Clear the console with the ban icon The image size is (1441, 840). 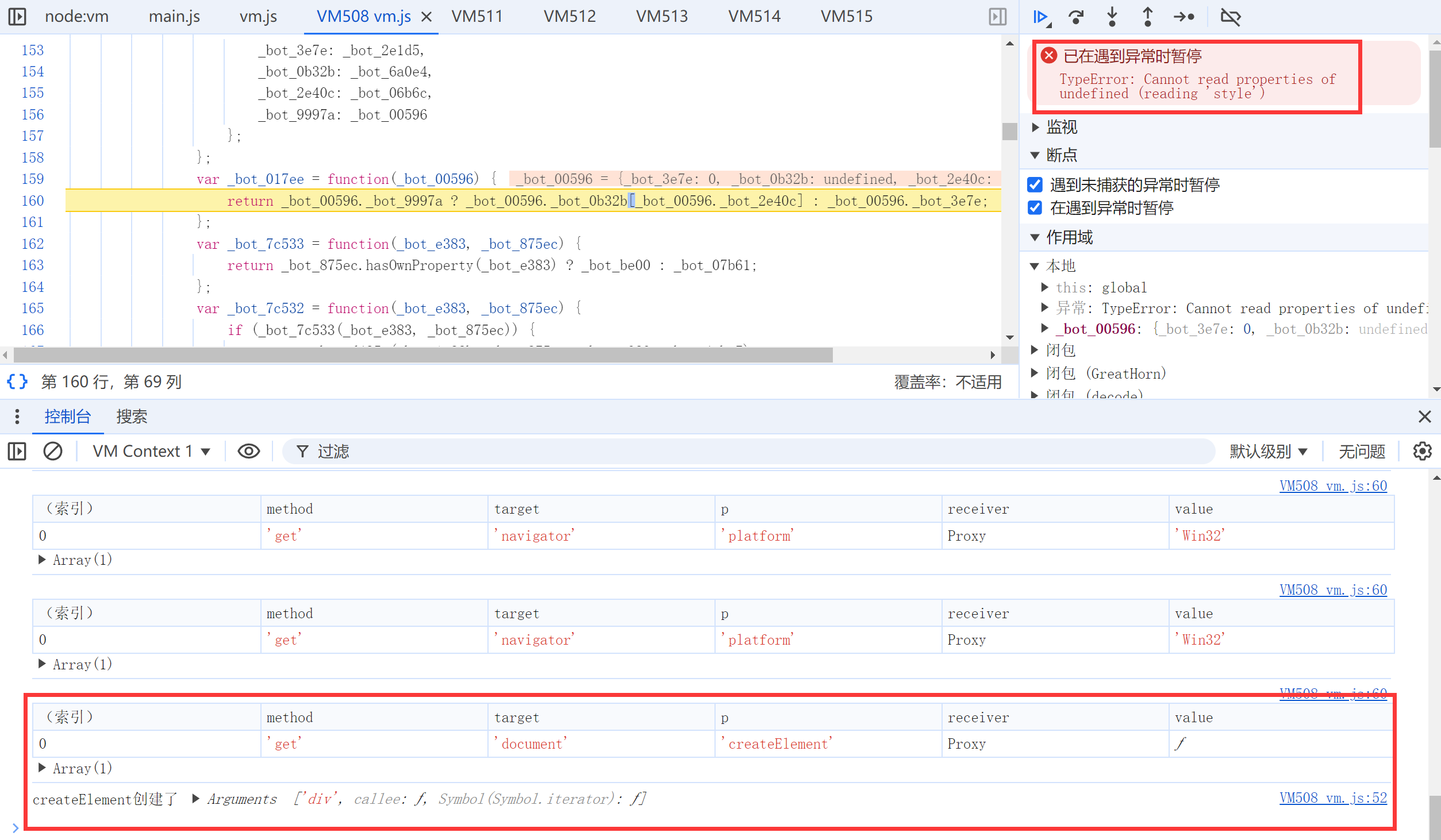coord(53,451)
